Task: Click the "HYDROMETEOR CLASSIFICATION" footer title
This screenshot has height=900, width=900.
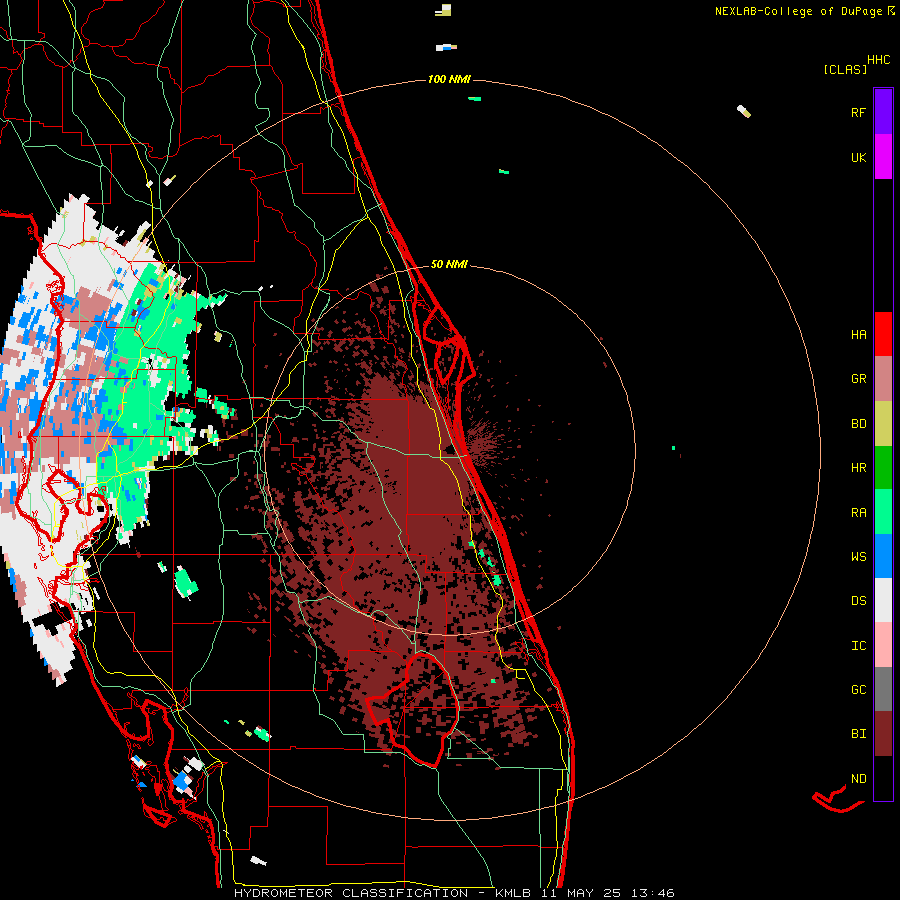Action: 351,893
